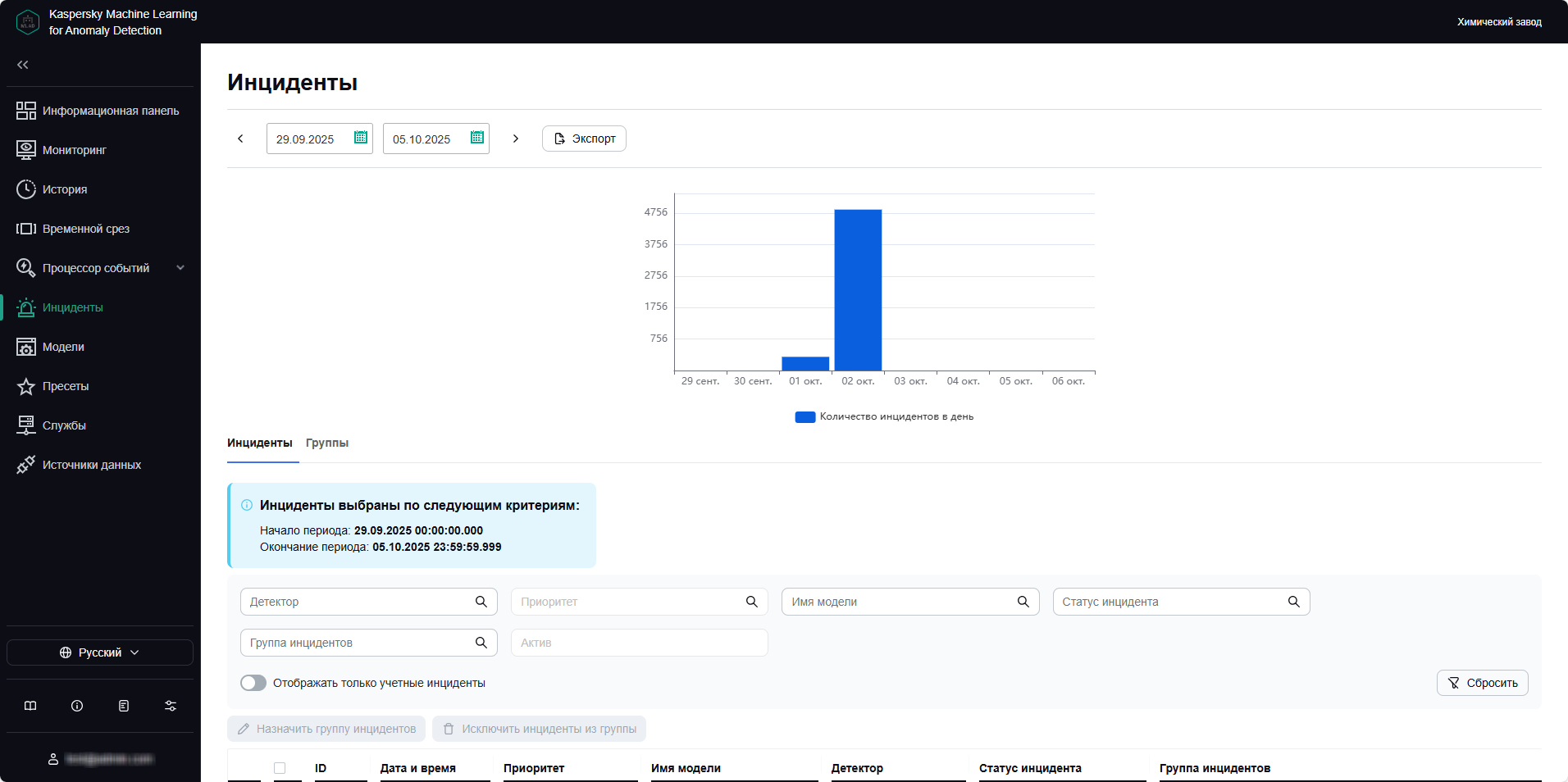Open start date calendar picker icon
Screen dimensions: 1568x782
360,138
